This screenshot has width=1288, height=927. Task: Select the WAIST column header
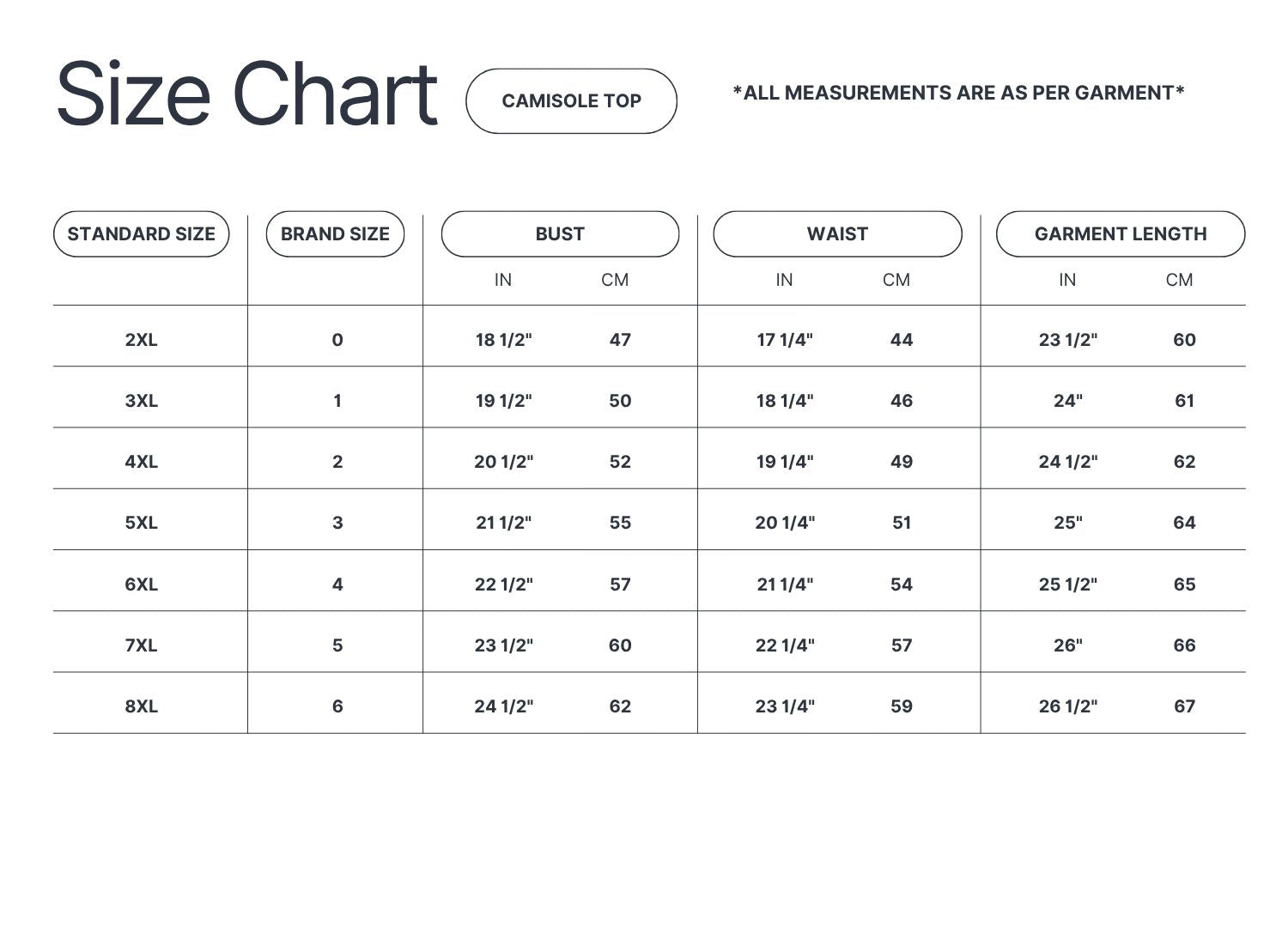(837, 234)
